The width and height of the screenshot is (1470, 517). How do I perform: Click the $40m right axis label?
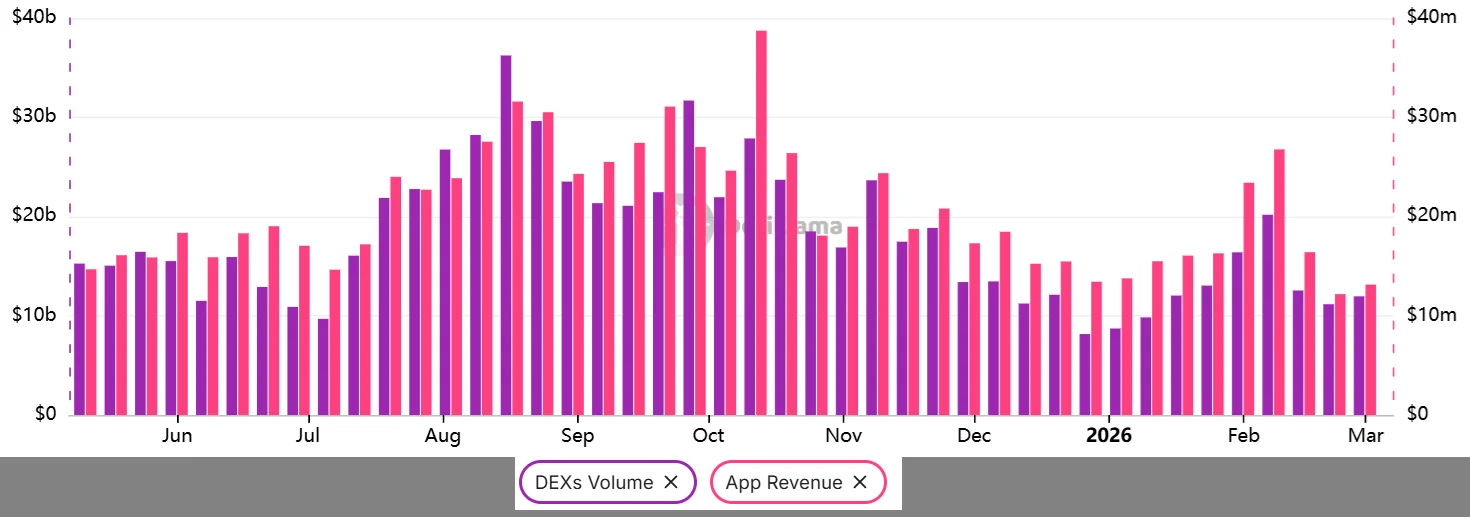[x=1431, y=17]
